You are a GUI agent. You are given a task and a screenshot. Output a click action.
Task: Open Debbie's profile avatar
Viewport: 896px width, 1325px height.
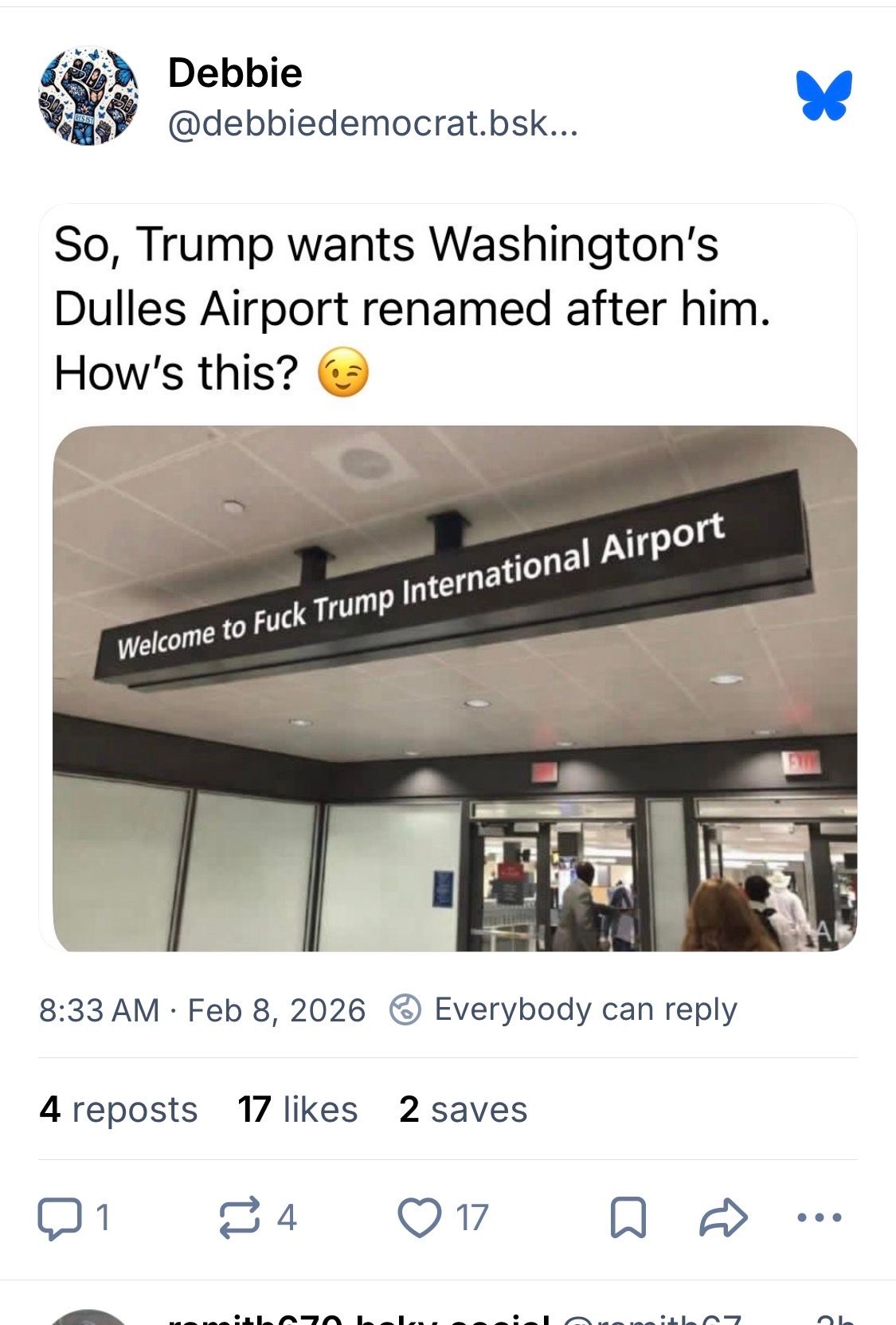click(88, 96)
